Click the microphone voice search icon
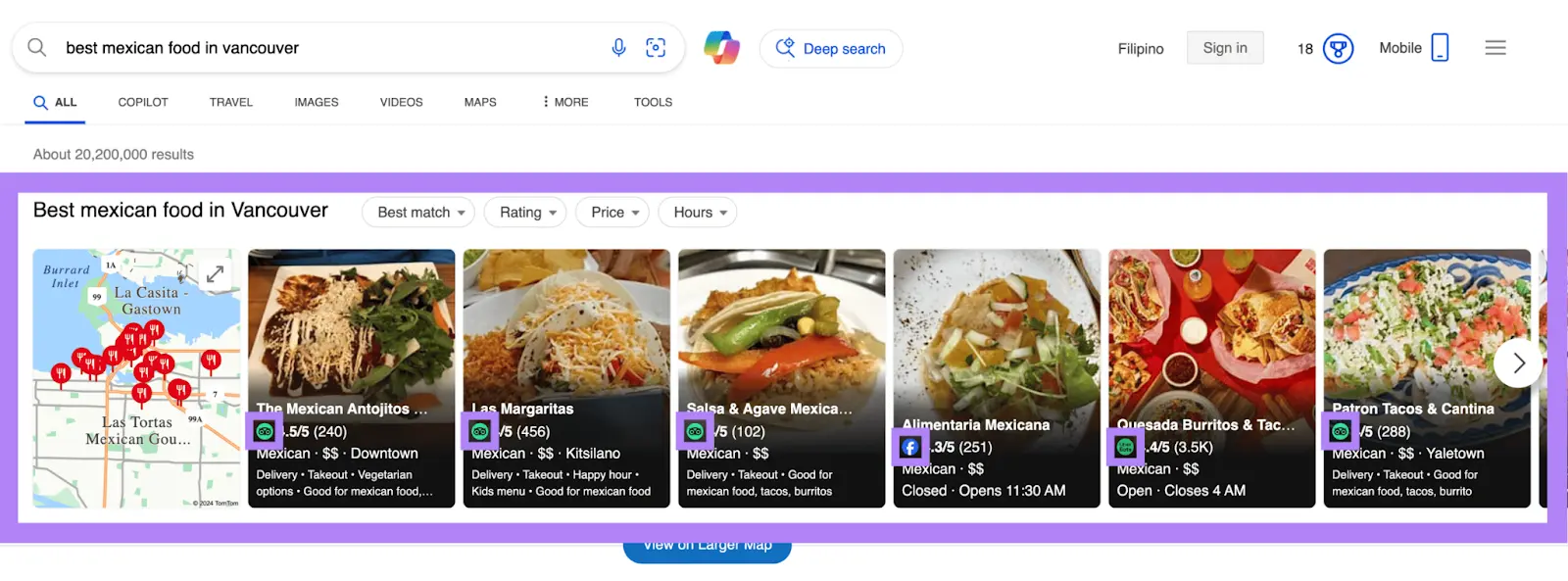Image resolution: width=1568 pixels, height=581 pixels. (618, 47)
